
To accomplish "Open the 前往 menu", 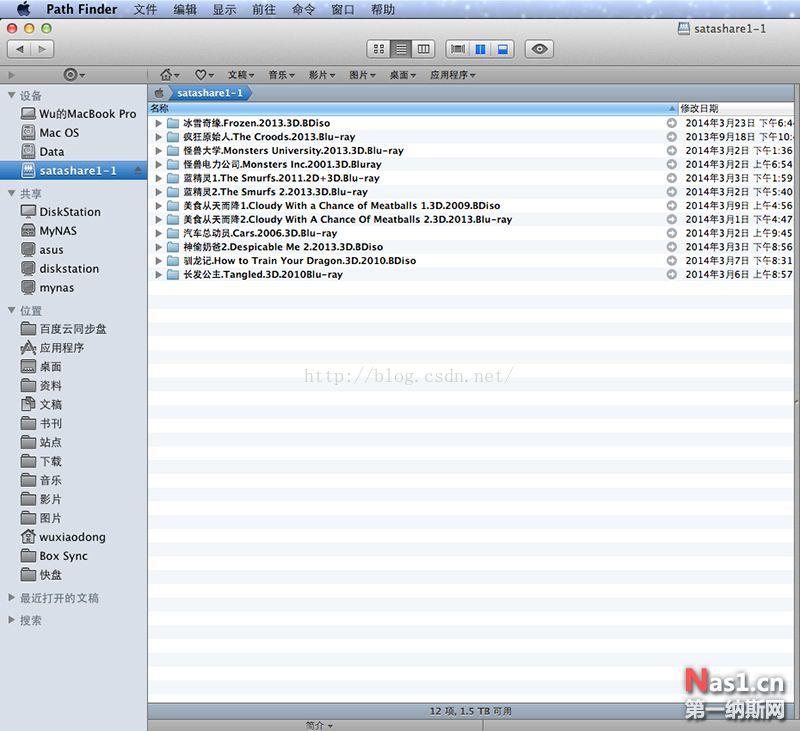I will 264,9.
